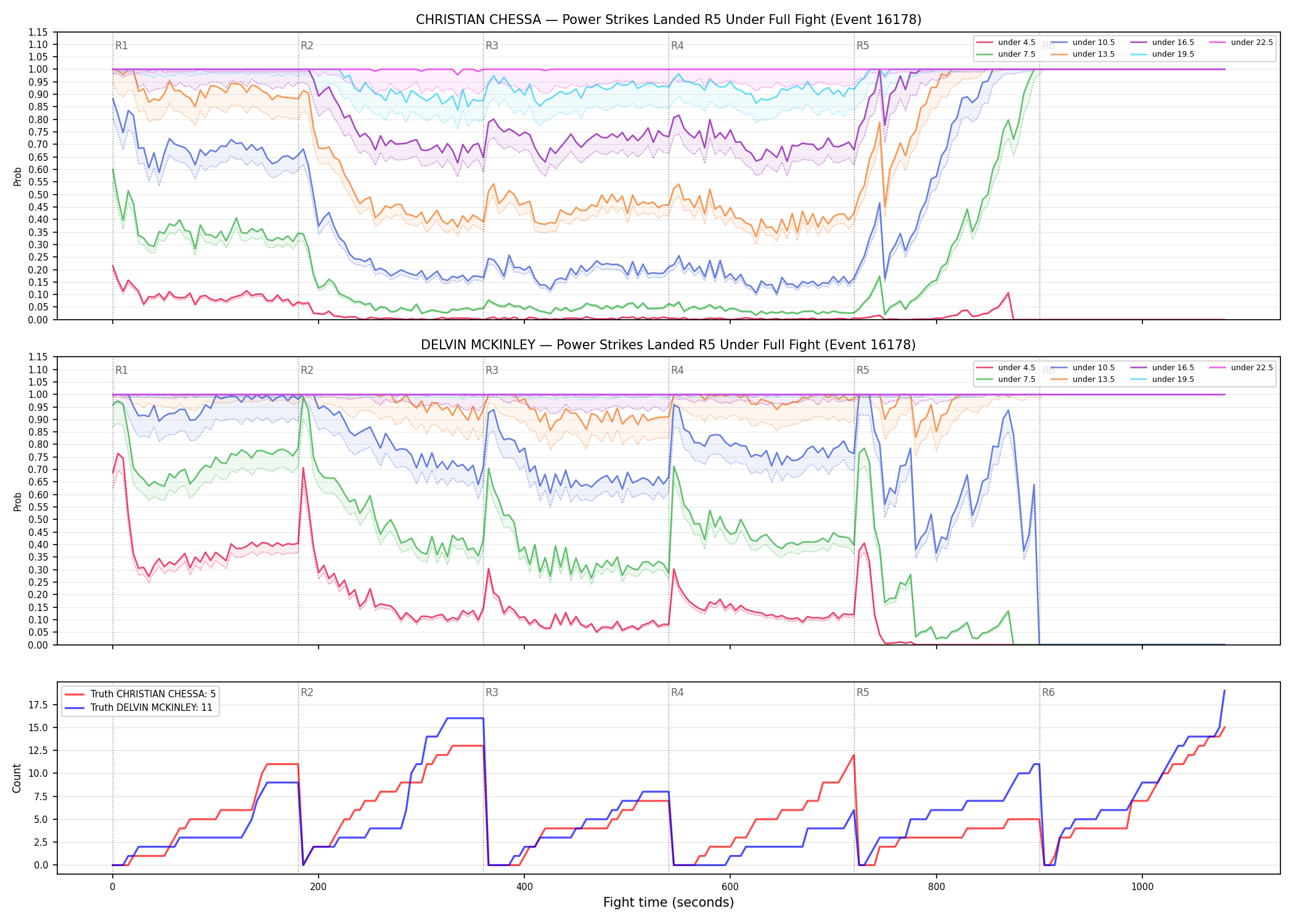Screen dimensions: 1294x924
Task: Click the R4 round label in the Chessa chart
Action: click(x=677, y=46)
